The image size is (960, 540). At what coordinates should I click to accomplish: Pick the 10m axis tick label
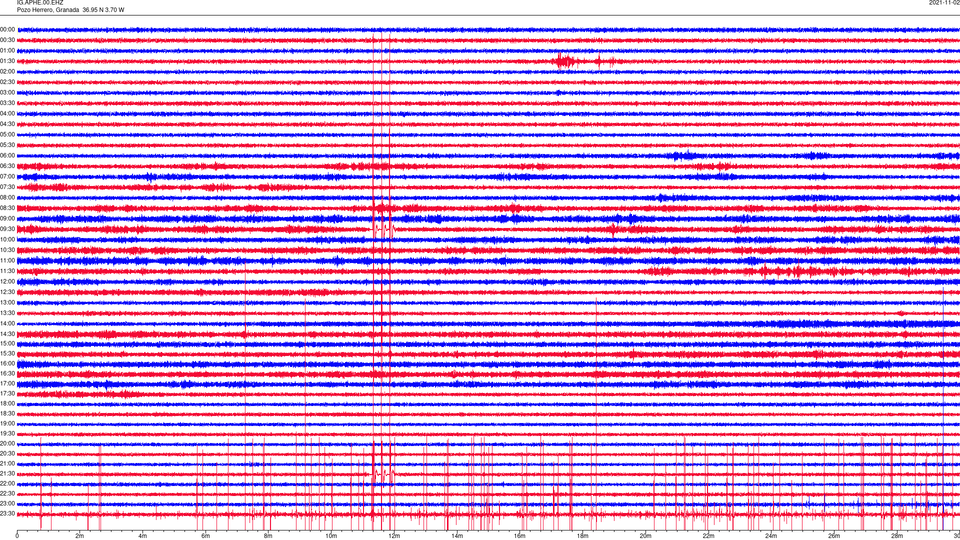pyautogui.click(x=331, y=536)
